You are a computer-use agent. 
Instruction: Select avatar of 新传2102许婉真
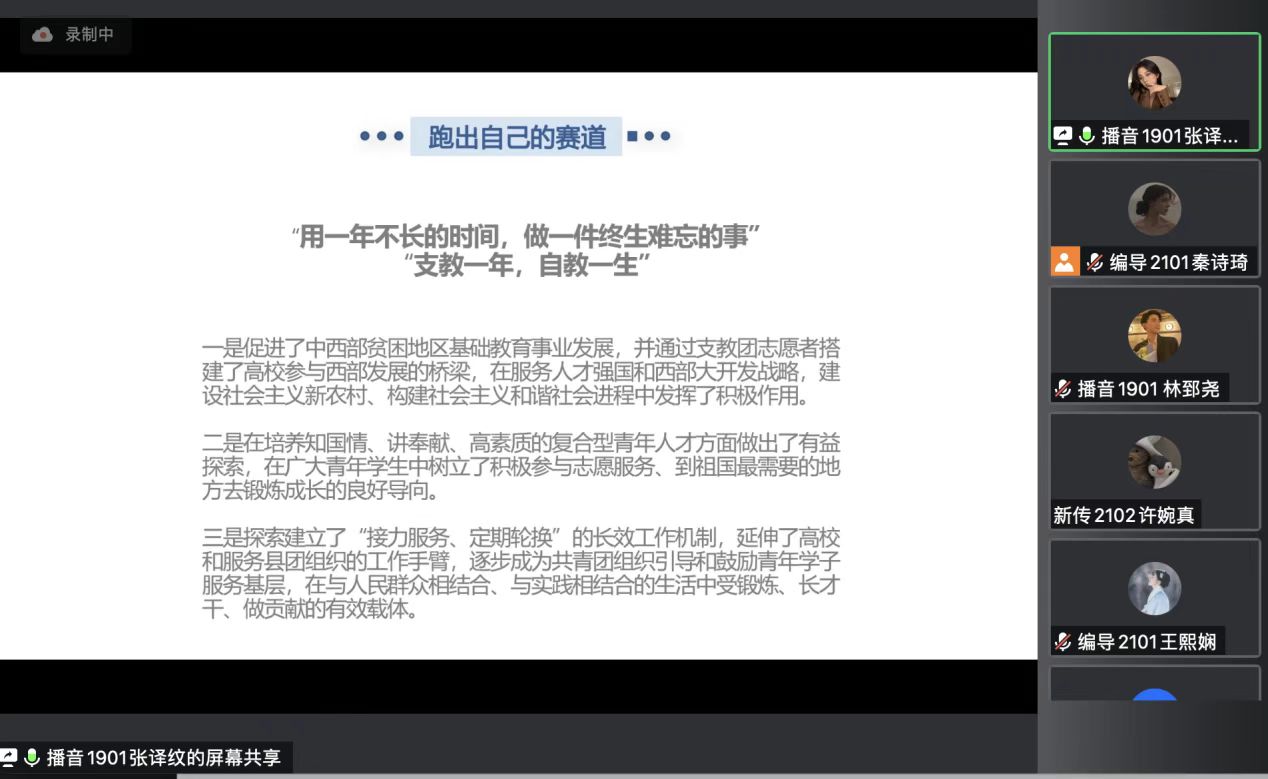pos(1154,462)
